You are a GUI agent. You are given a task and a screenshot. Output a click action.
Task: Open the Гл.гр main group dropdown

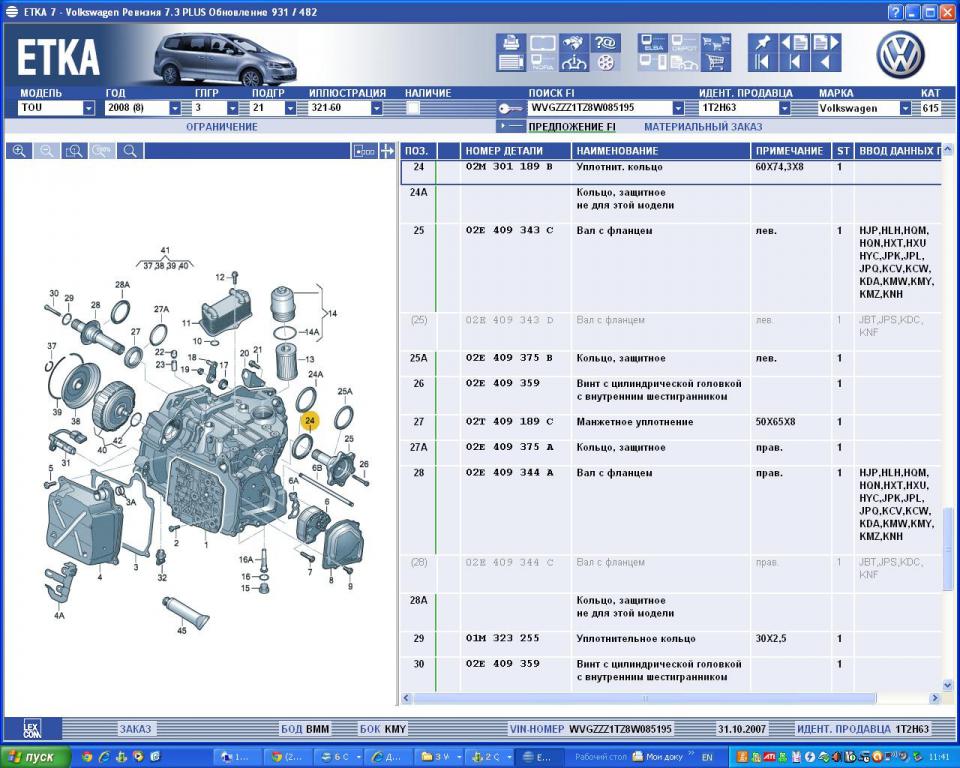[232, 108]
